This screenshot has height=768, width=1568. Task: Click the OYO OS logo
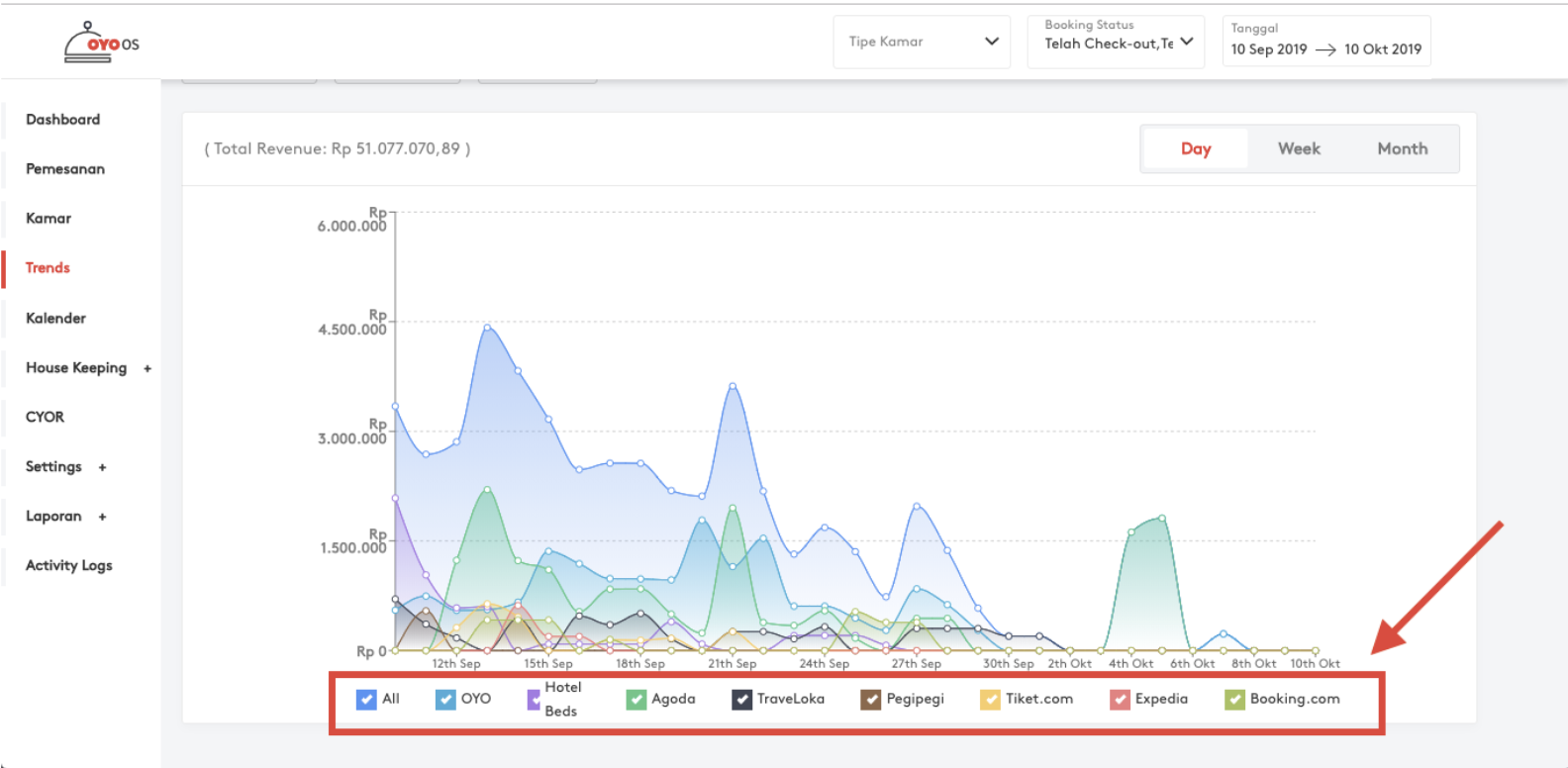pos(102,43)
